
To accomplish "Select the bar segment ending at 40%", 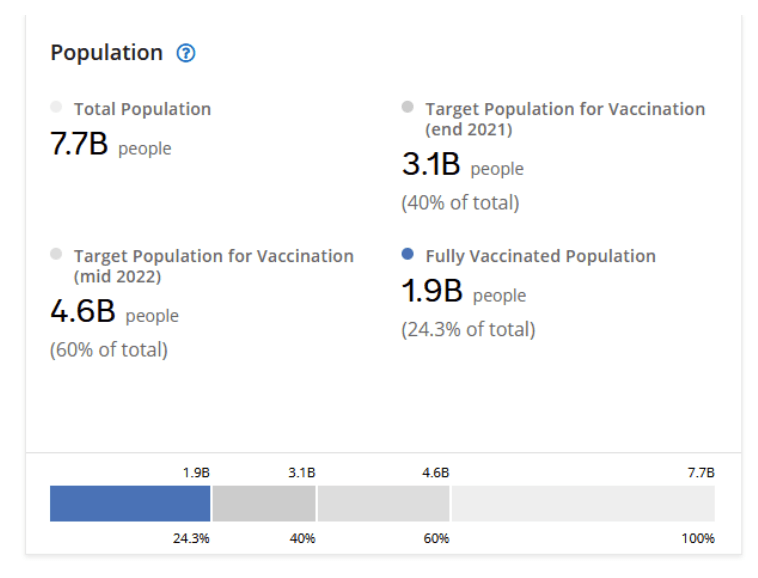I will [263, 504].
